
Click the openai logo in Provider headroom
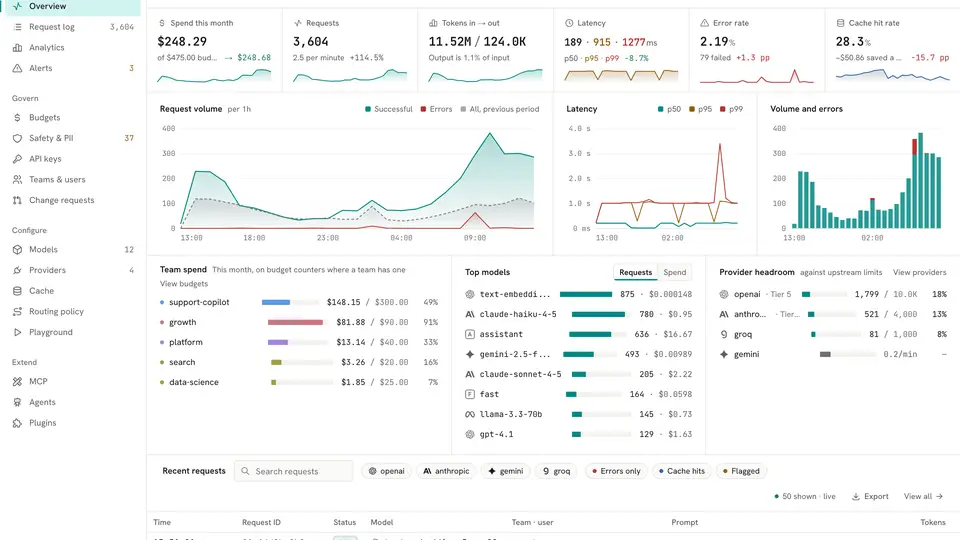point(724,294)
